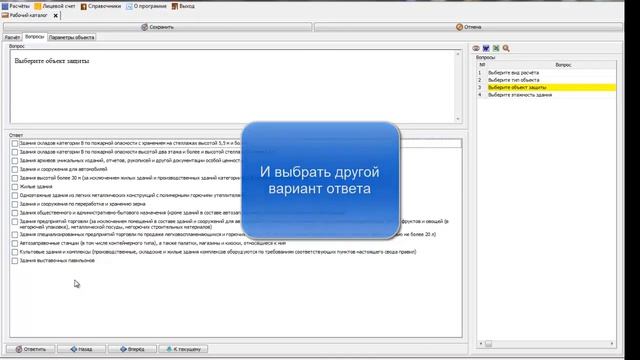This screenshot has height=360, width=640.
Task: Check the Жилые здания option
Action: tap(15, 187)
